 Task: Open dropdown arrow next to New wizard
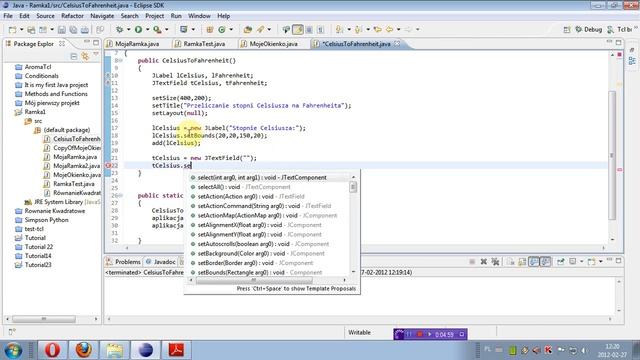point(22,30)
